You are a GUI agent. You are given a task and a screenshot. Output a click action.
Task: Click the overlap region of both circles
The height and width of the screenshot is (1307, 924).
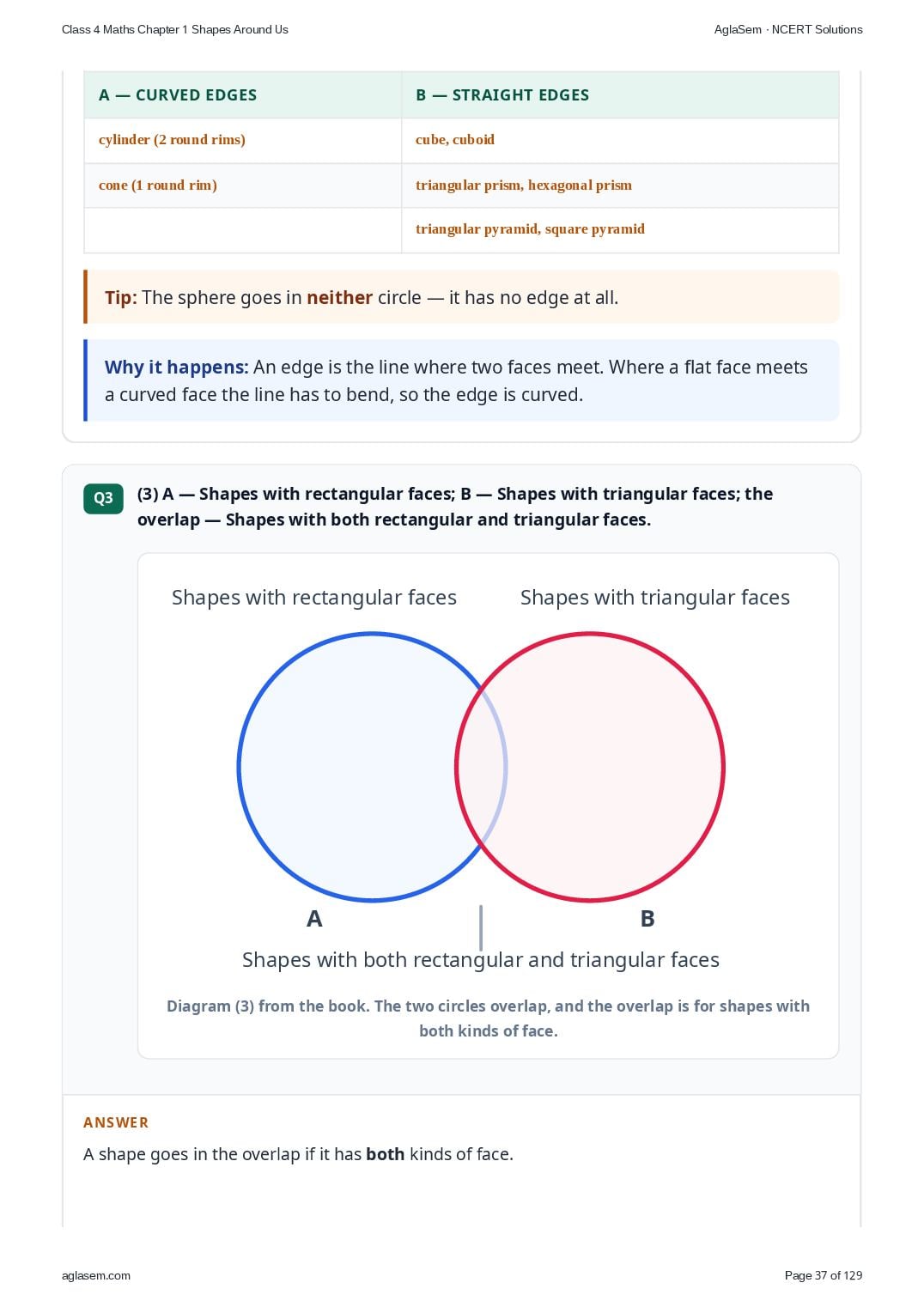[481, 767]
